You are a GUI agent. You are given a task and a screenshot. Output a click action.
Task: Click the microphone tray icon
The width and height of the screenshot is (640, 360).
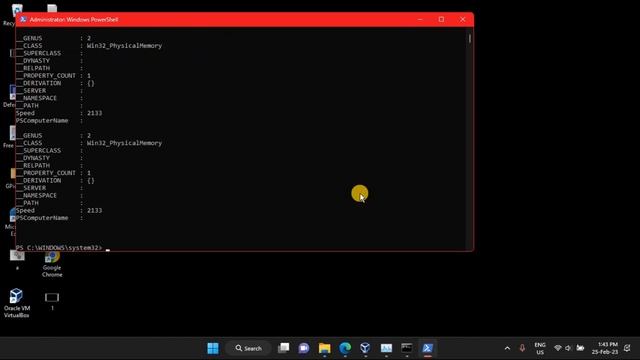(522, 348)
